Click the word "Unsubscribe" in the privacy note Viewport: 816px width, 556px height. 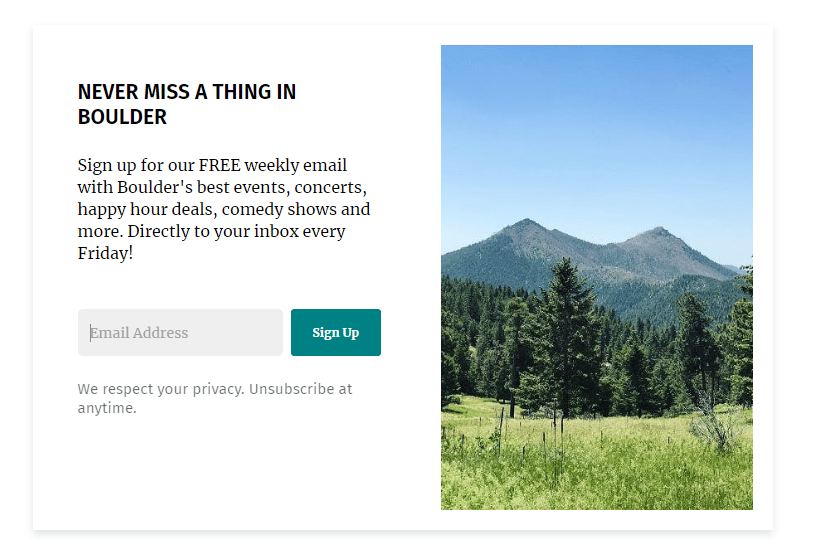pyautogui.click(x=292, y=389)
